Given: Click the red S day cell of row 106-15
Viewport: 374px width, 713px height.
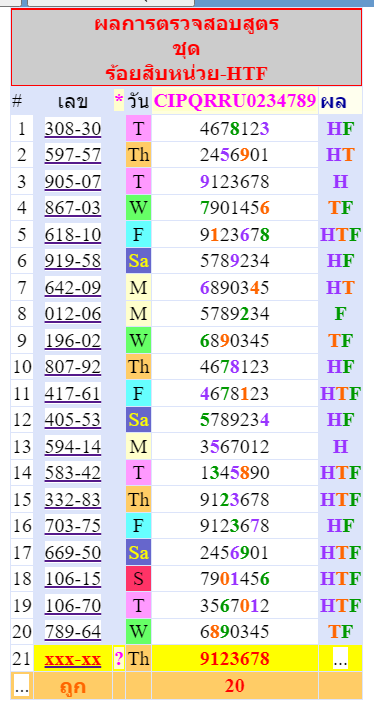Looking at the screenshot, I should click(138, 579).
